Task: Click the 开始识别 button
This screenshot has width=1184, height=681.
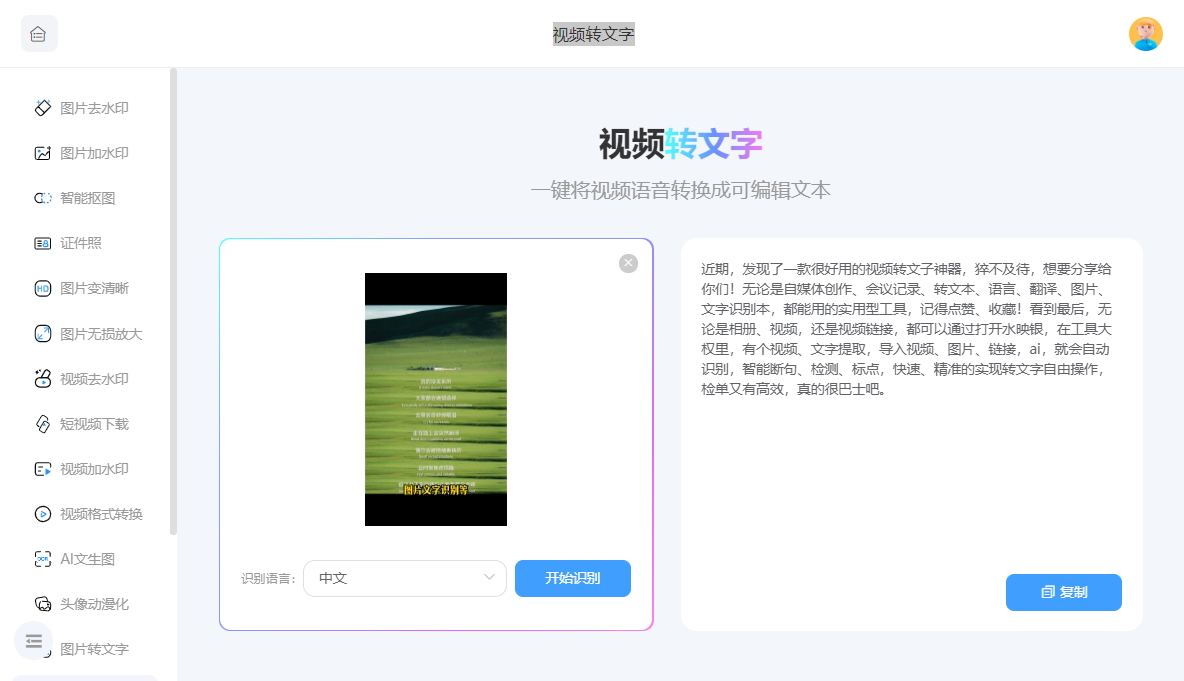Action: [572, 578]
